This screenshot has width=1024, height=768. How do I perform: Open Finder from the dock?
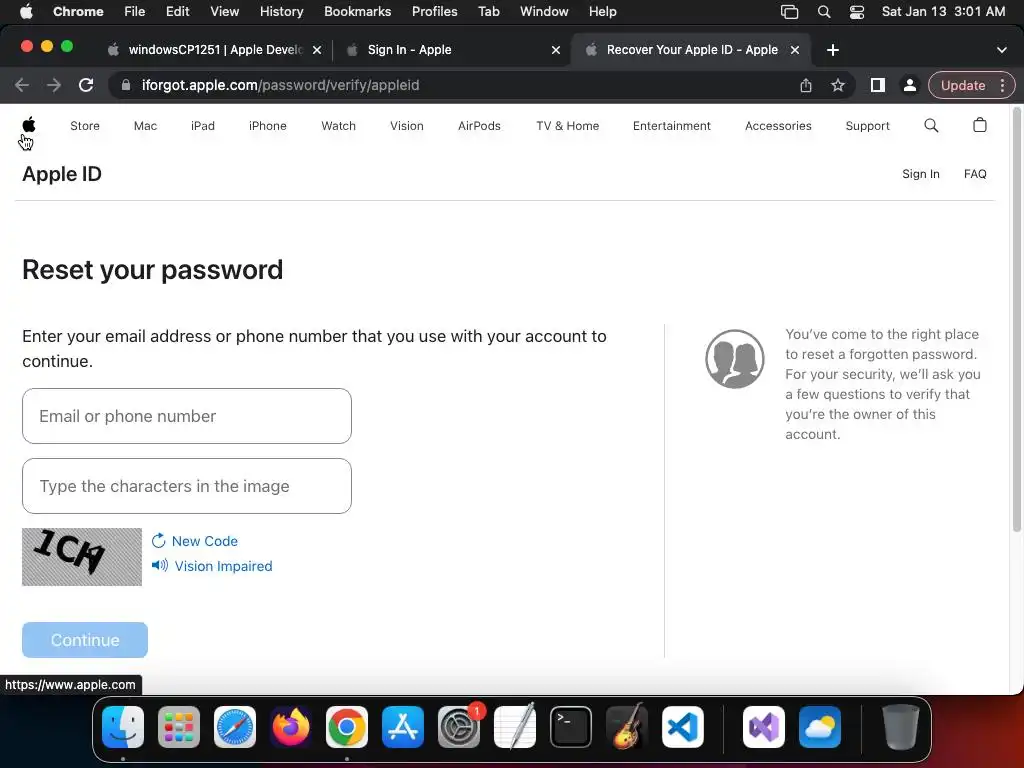point(123,727)
